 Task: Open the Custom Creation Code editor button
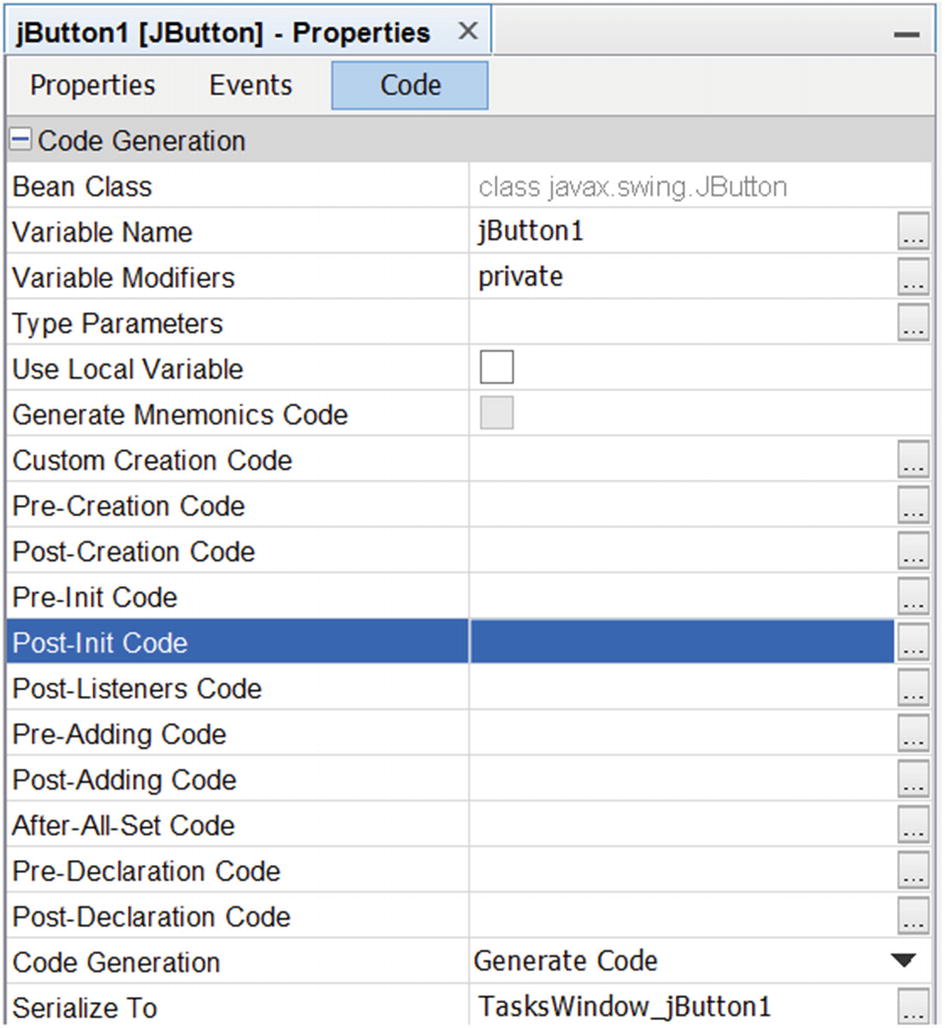tap(913, 460)
